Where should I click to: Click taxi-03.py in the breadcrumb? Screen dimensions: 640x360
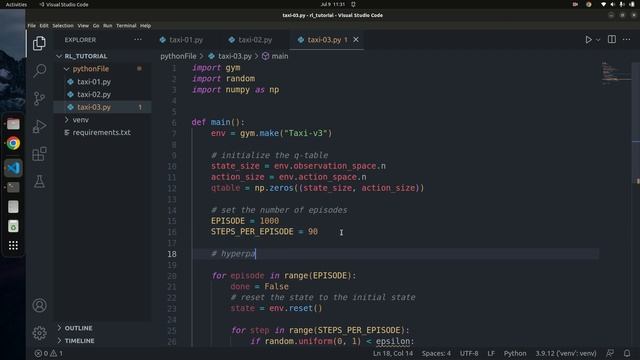[x=235, y=56]
